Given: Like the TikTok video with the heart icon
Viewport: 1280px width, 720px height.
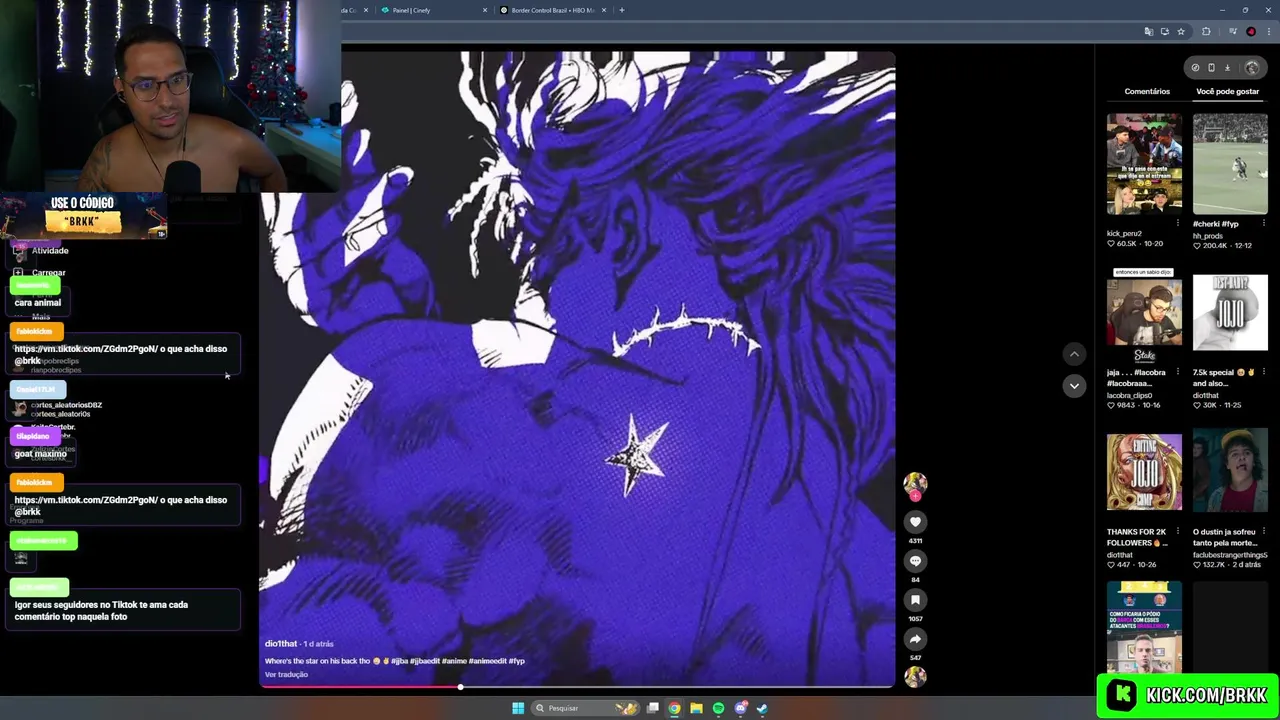Looking at the screenshot, I should (x=915, y=522).
